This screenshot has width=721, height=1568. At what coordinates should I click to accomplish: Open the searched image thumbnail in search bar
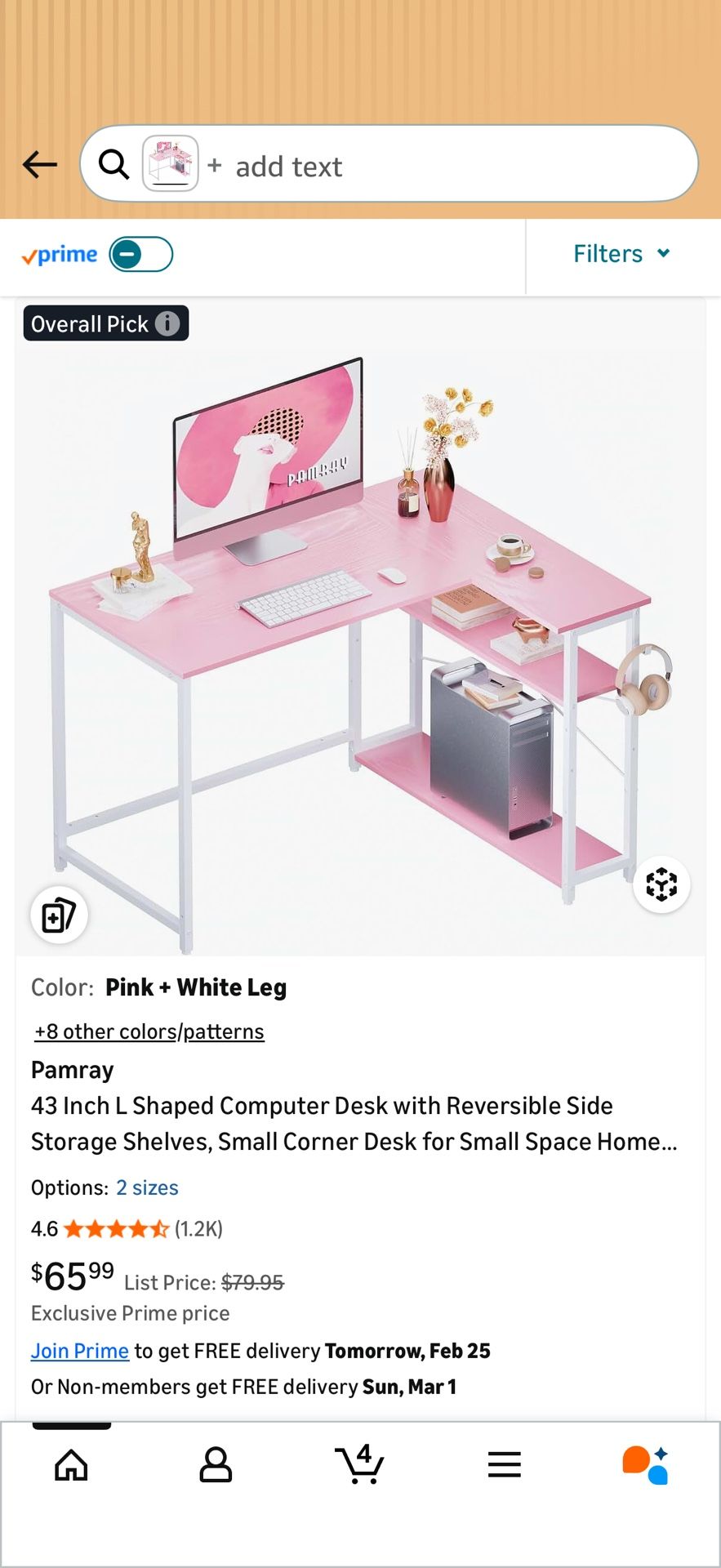pyautogui.click(x=171, y=163)
